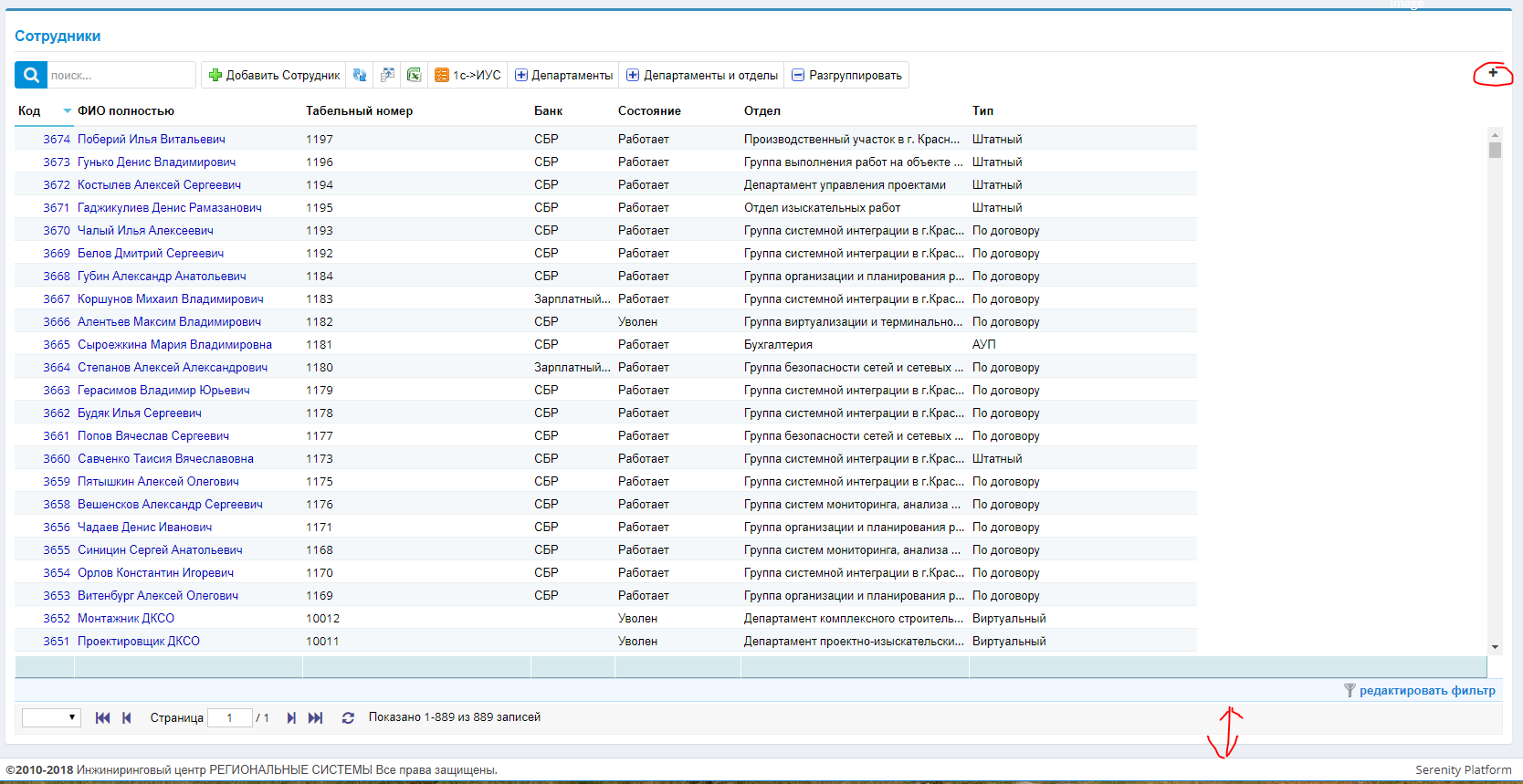Screen dimensions: 1523x784
Task: Open the Монтажник ДКСО record
Action: (126, 618)
